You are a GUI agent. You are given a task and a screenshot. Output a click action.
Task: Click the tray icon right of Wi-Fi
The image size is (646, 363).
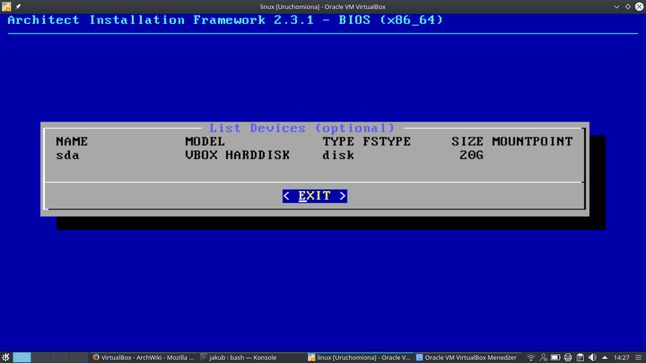click(x=543, y=357)
